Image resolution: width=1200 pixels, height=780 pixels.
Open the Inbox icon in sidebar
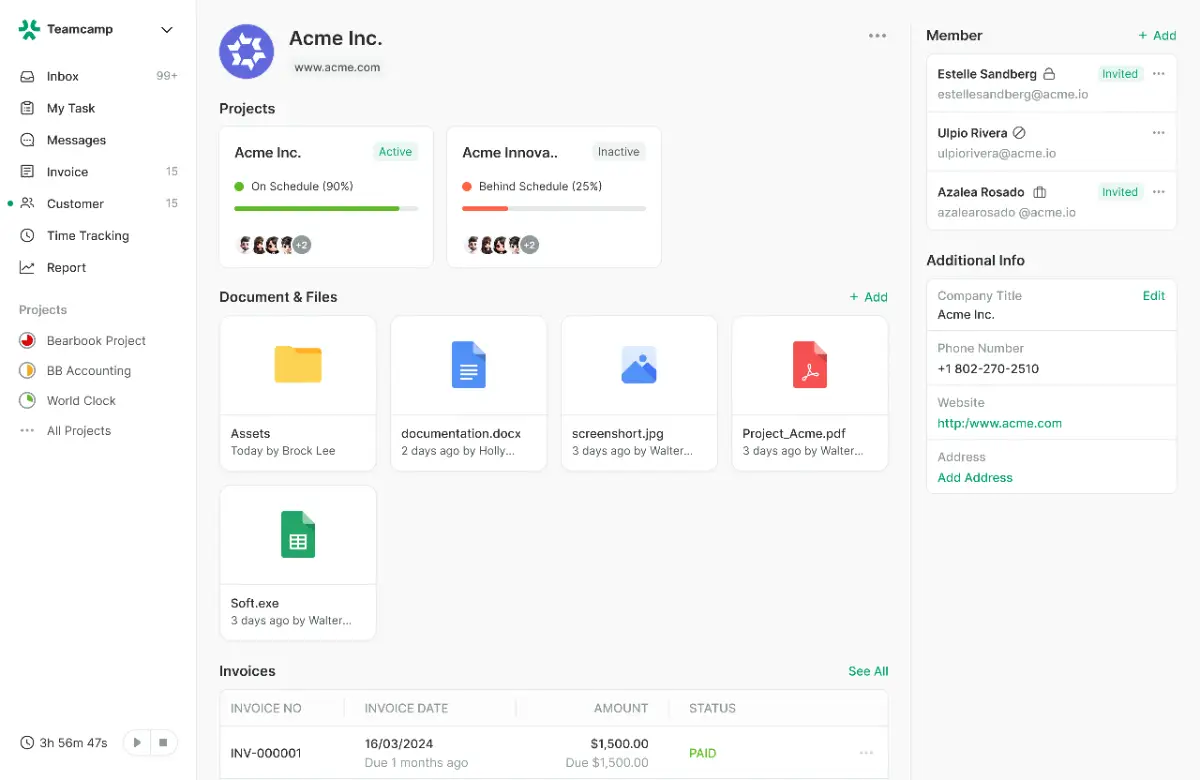click(27, 76)
